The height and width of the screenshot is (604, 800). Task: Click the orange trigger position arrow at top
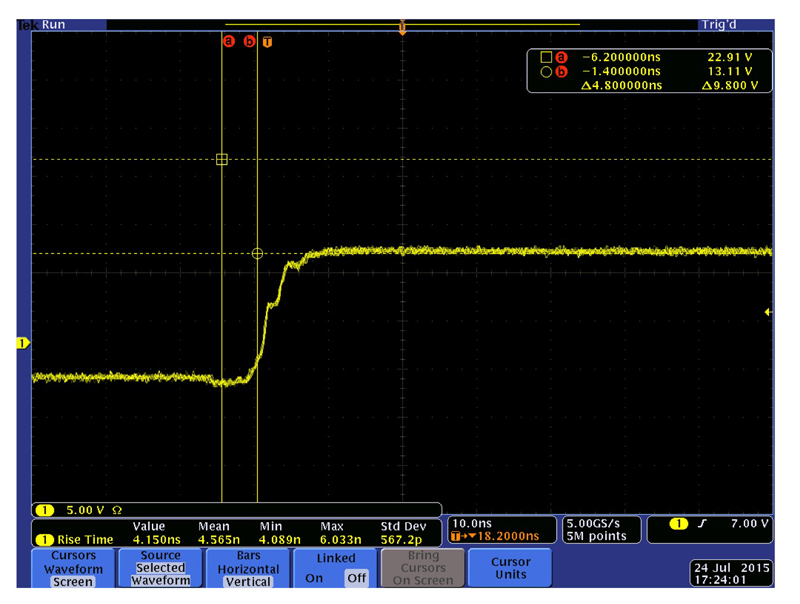(402, 28)
